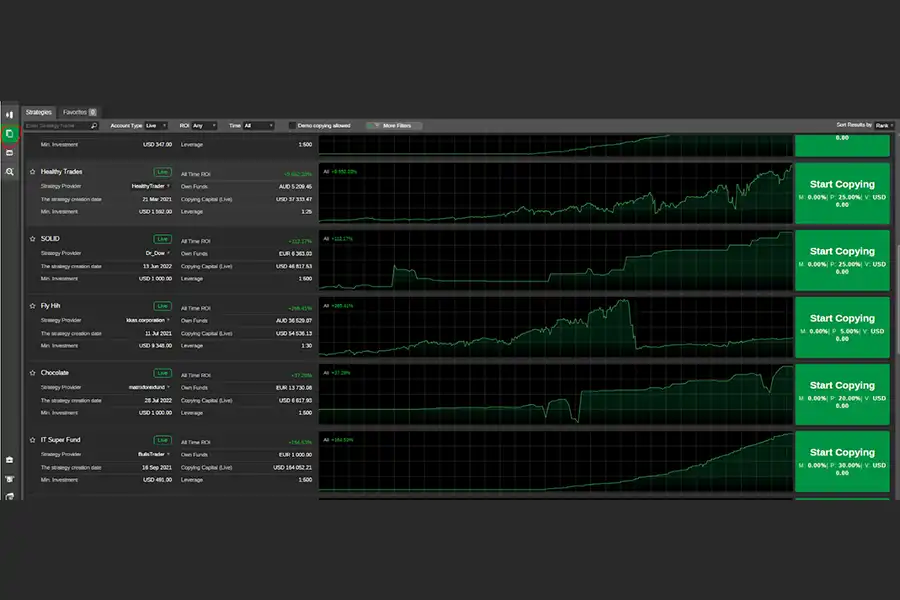
Task: Expand HealthyTrader provider dropdown arrow
Action: pyautogui.click(x=168, y=186)
